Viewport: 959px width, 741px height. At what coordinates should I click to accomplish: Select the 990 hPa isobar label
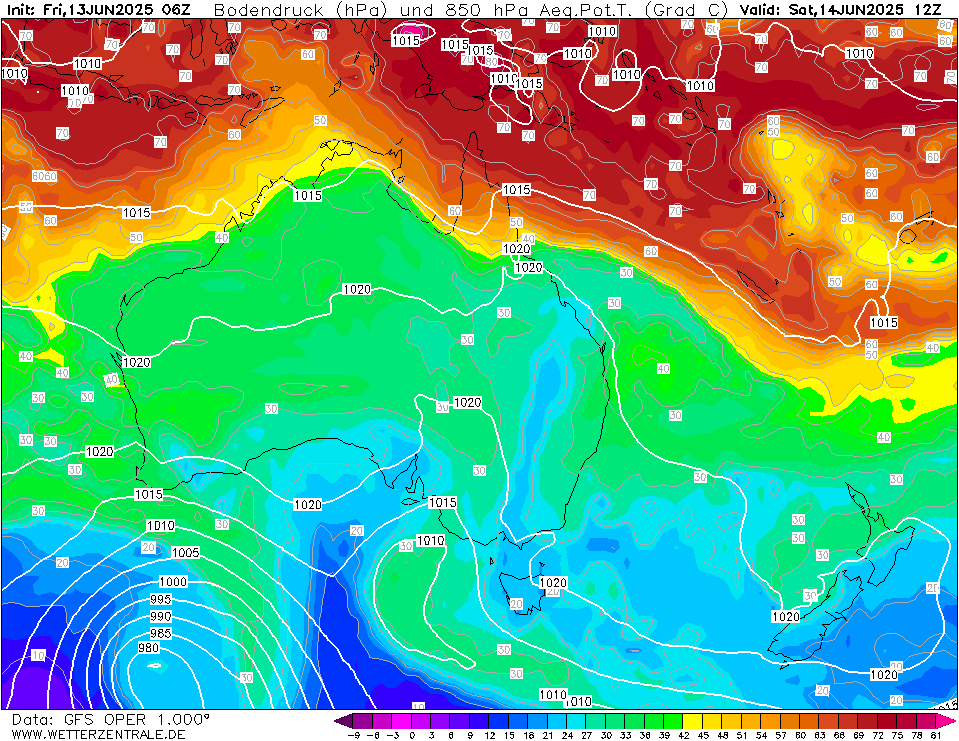[161, 616]
